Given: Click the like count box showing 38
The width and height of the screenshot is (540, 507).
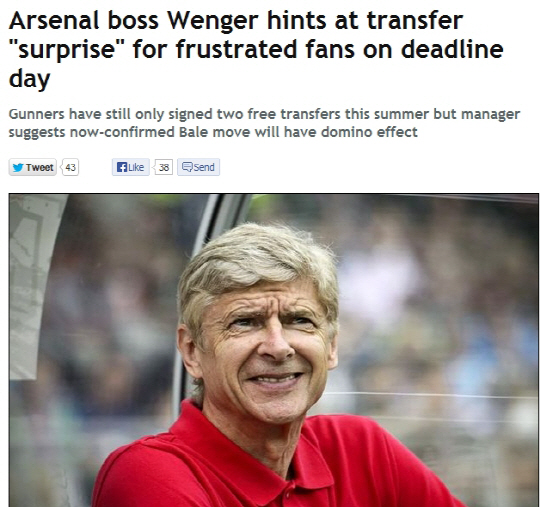Looking at the screenshot, I should (164, 167).
